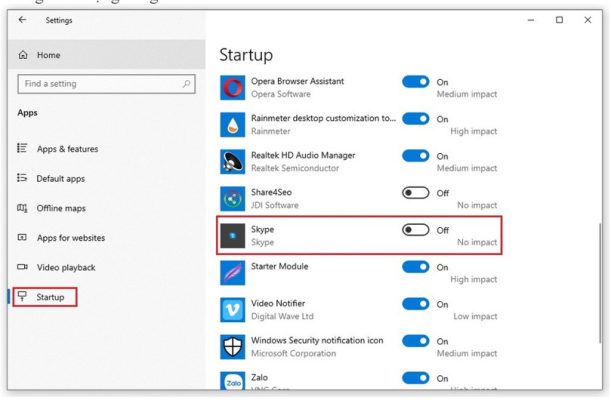Disable Rainmeter startup toggle
This screenshot has height=400, width=611.
pos(416,119)
